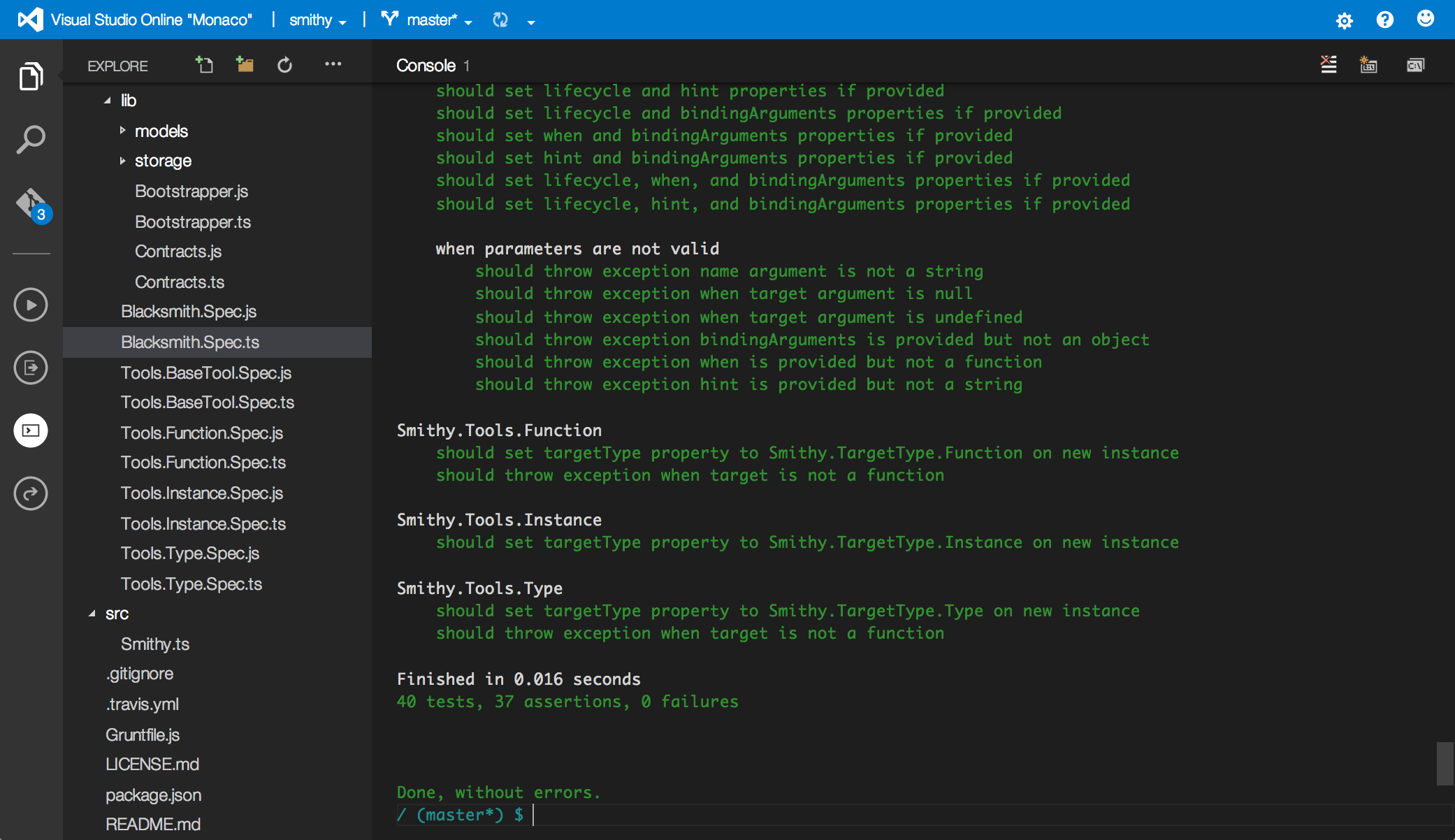Image resolution: width=1455 pixels, height=840 pixels.
Task: Open the Explorer files icon in sidebar
Action: click(x=31, y=76)
